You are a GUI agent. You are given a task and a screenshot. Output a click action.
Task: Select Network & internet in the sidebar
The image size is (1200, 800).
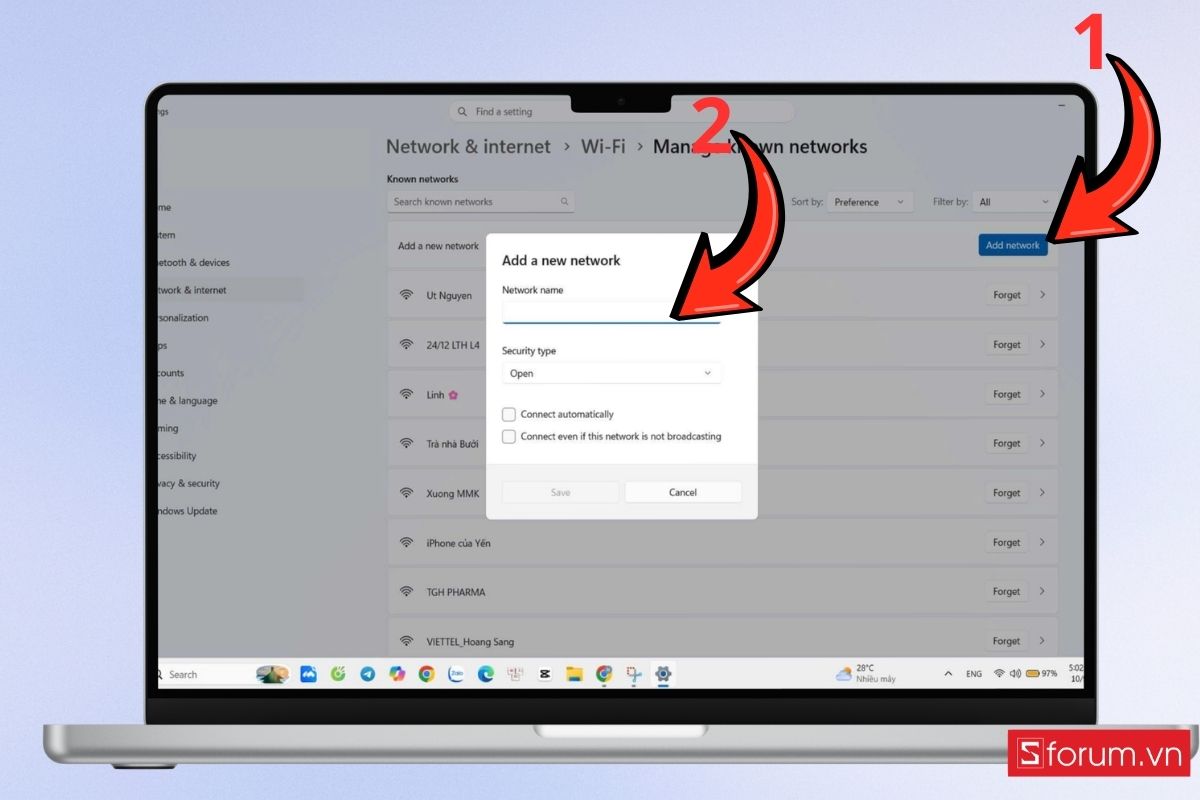coord(191,290)
